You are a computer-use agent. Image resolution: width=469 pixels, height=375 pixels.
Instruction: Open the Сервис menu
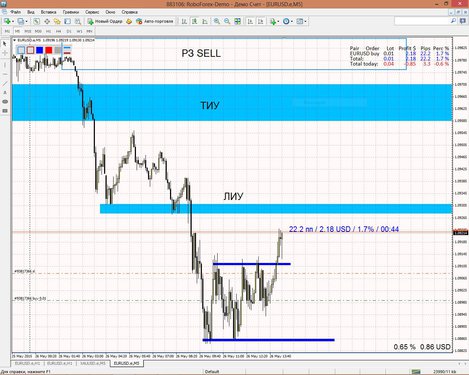pos(92,12)
